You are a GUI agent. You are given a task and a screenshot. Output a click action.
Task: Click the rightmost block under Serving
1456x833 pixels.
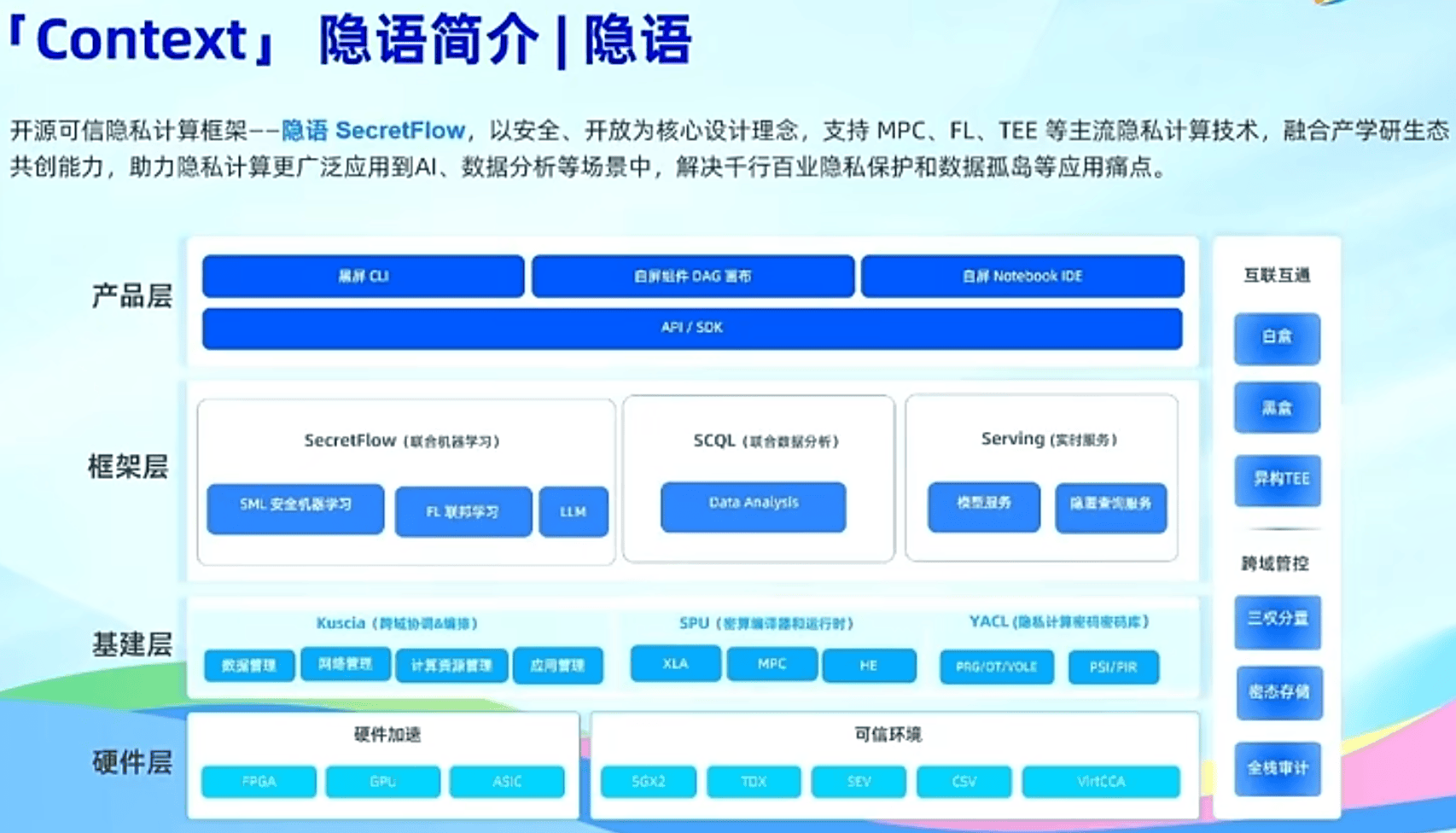tap(1111, 508)
